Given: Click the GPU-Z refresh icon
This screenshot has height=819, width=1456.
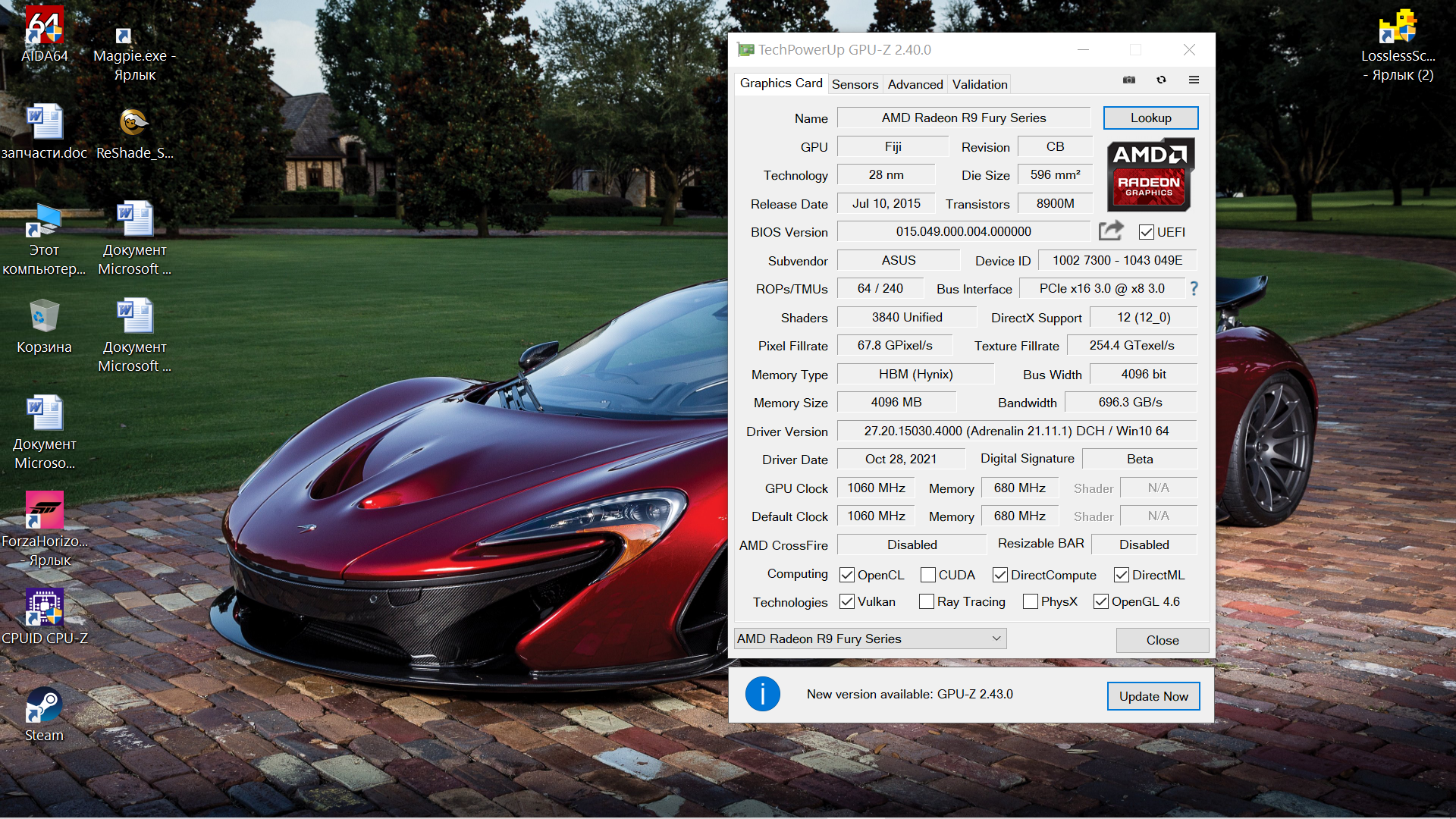Looking at the screenshot, I should point(1161,80).
